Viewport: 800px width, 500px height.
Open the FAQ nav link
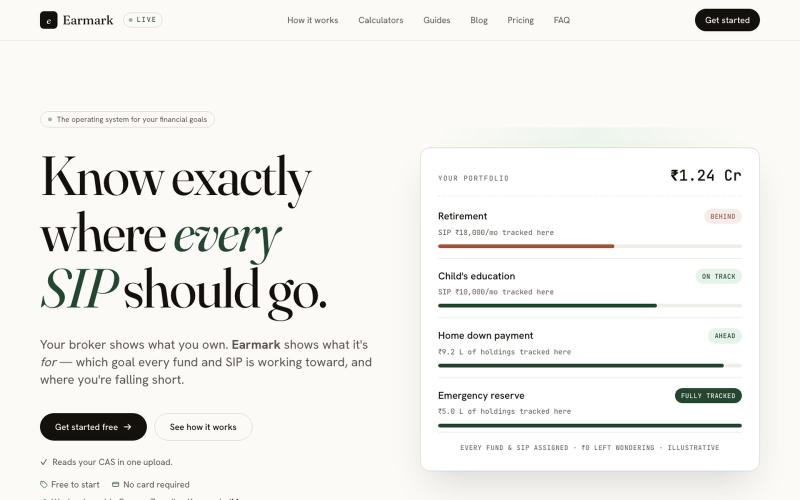(x=562, y=20)
